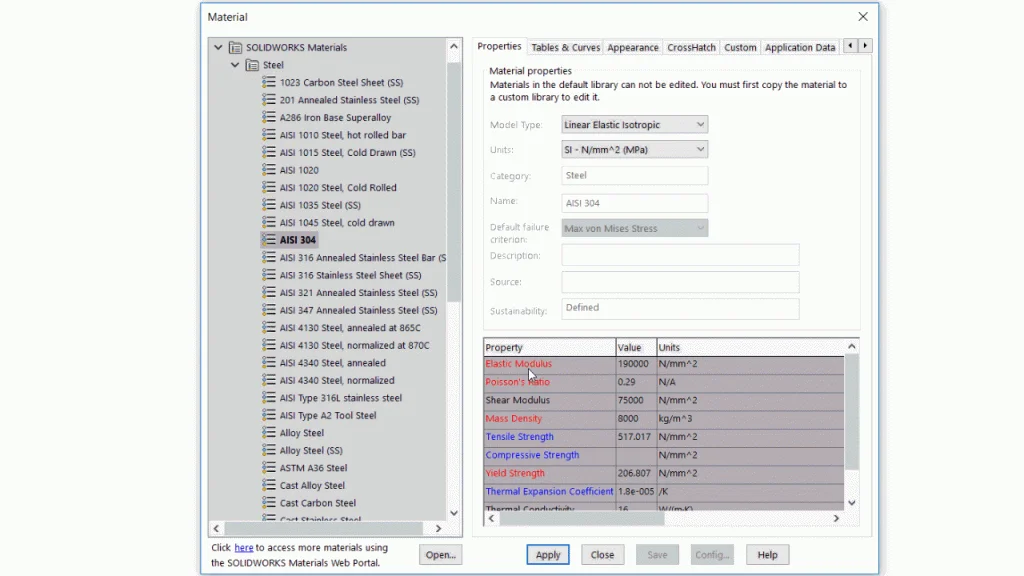Click the Steel folder icon
The image size is (1024, 576).
(x=252, y=65)
